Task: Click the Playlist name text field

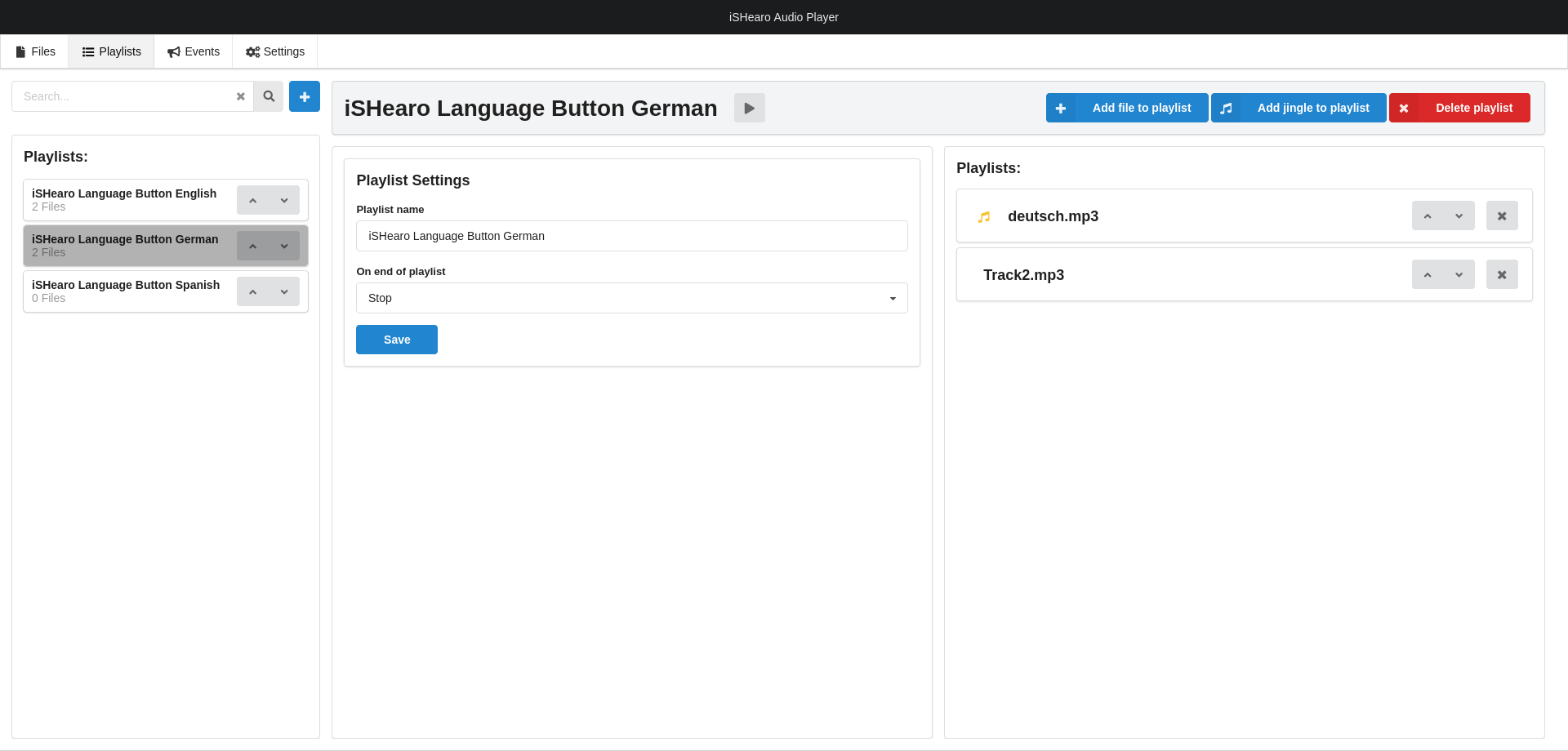Action: click(x=631, y=236)
